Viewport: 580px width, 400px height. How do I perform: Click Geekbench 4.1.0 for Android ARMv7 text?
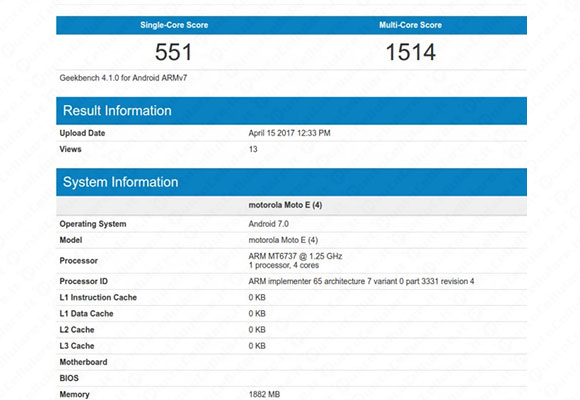coord(123,78)
